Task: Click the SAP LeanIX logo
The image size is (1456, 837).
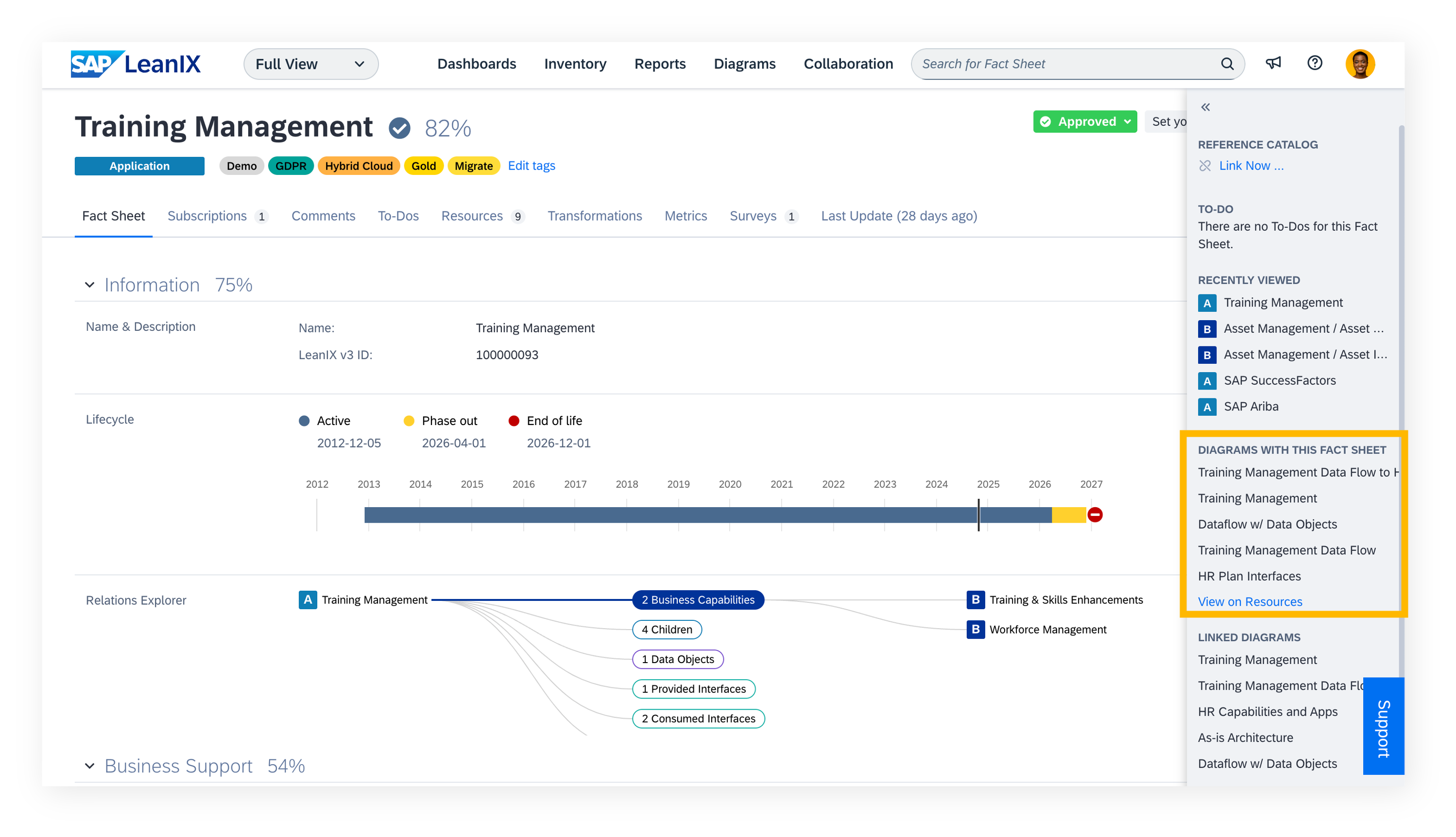Action: pyautogui.click(x=136, y=64)
